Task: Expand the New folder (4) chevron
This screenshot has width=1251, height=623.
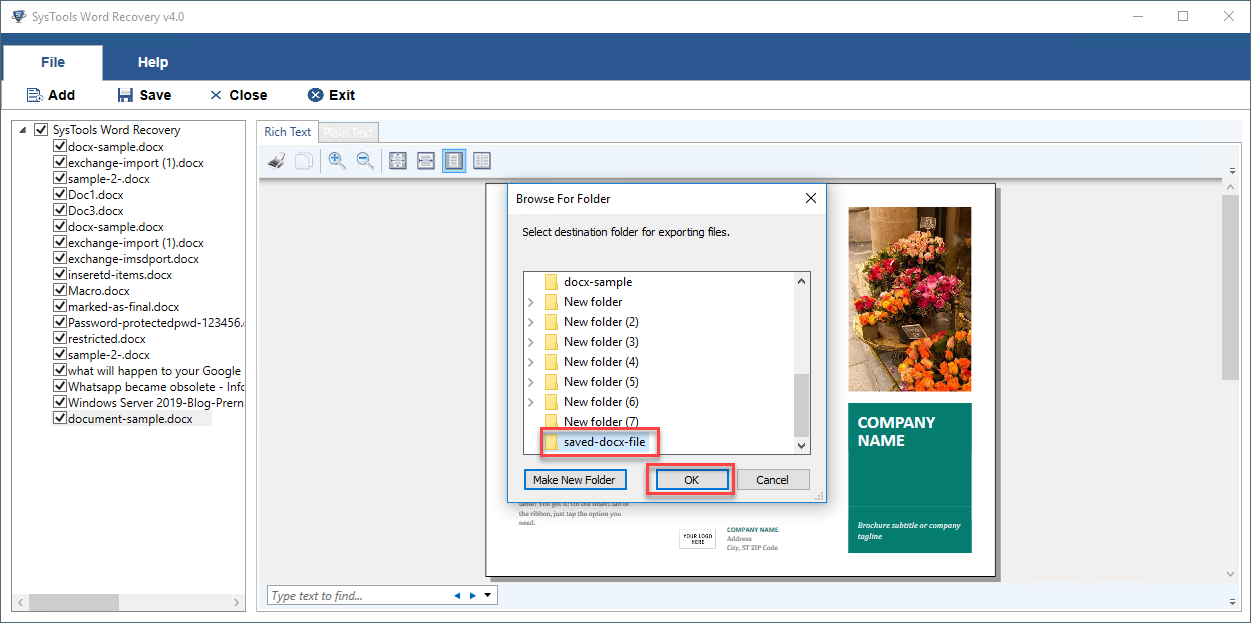Action: click(530, 361)
